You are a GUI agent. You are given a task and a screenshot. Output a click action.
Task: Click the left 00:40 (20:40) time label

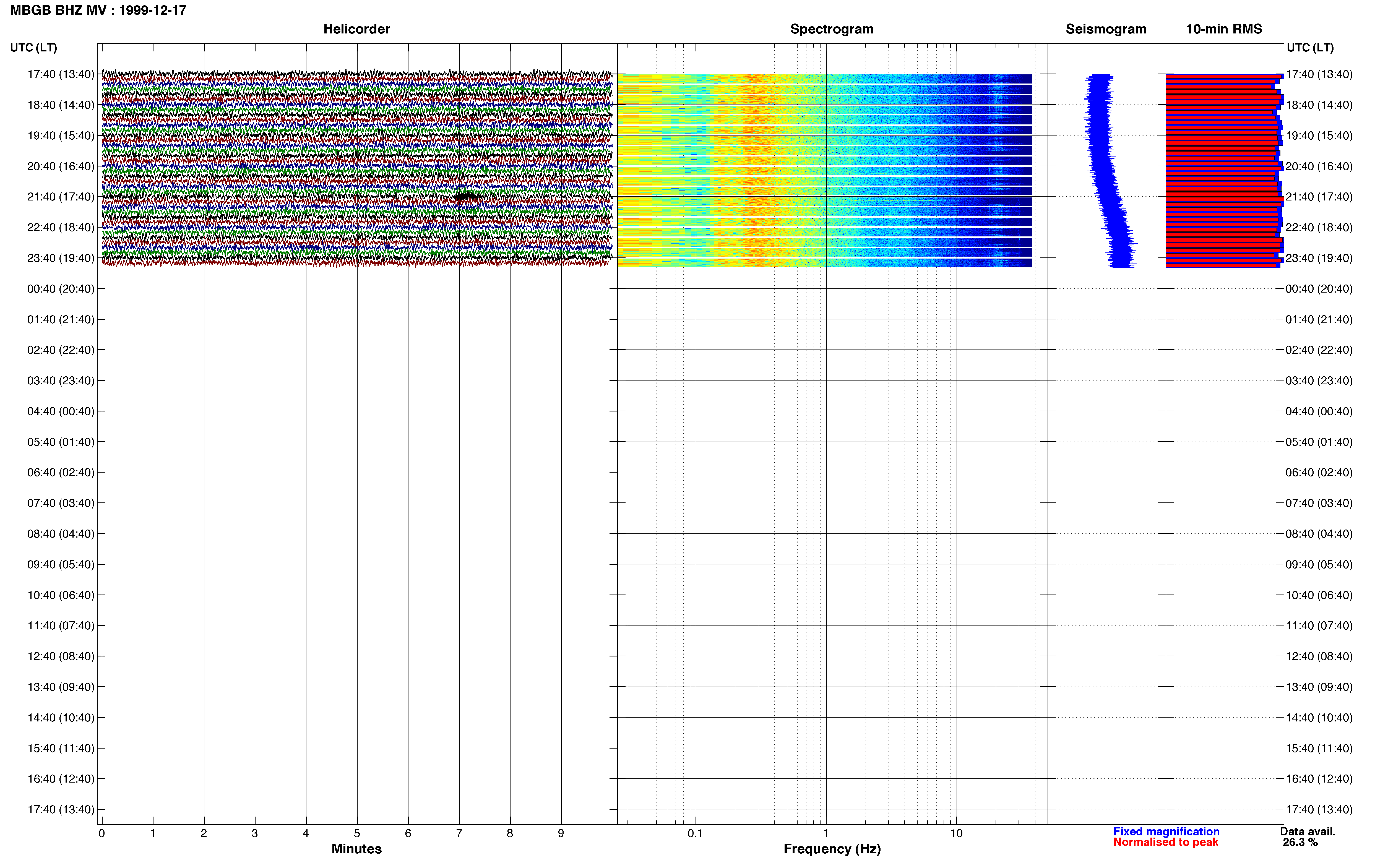pos(61,289)
